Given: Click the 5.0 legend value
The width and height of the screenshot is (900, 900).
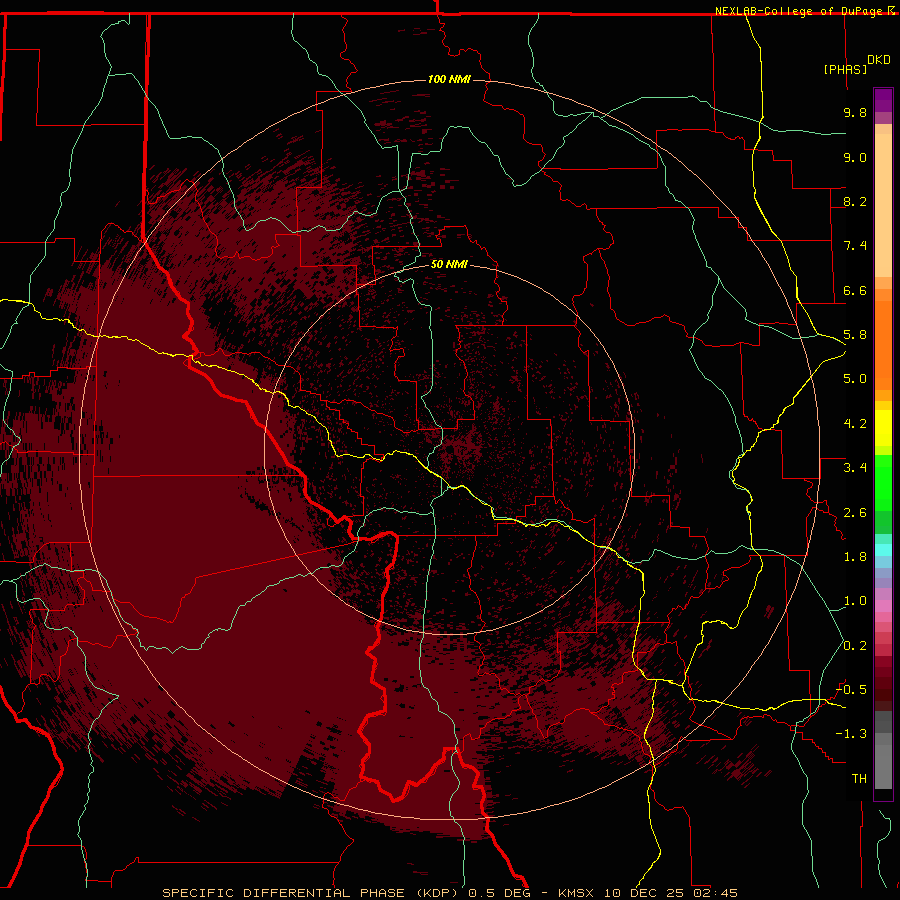Looking at the screenshot, I should click(855, 379).
